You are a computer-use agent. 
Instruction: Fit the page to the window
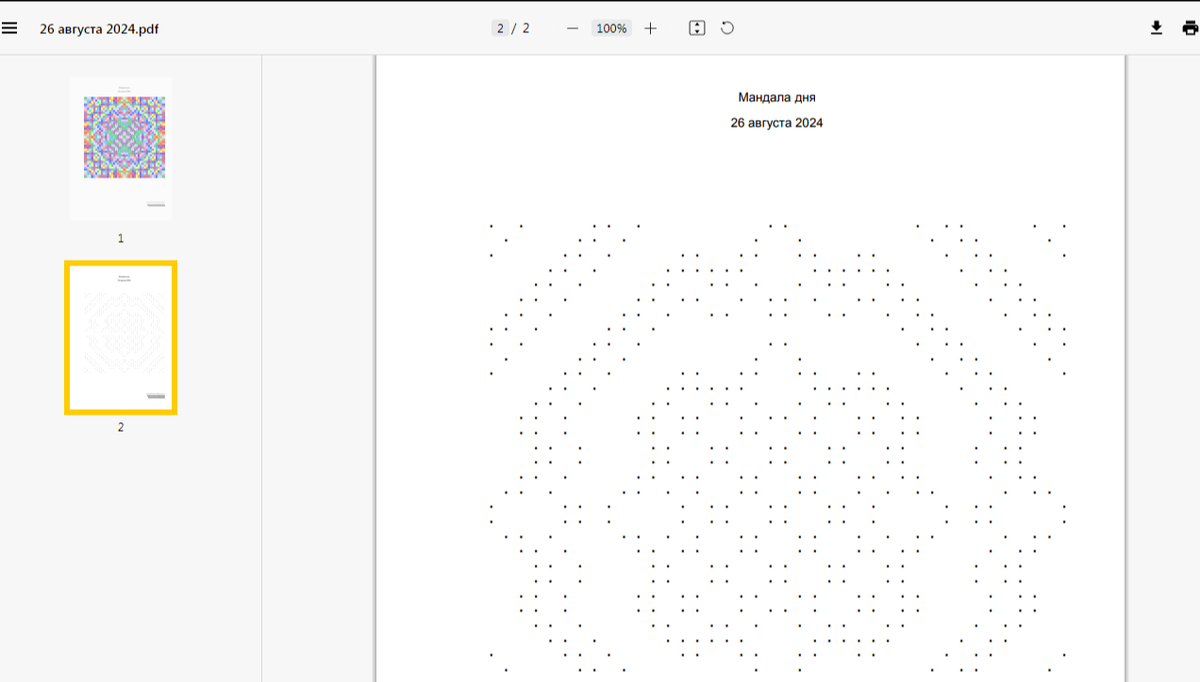pyautogui.click(x=697, y=28)
